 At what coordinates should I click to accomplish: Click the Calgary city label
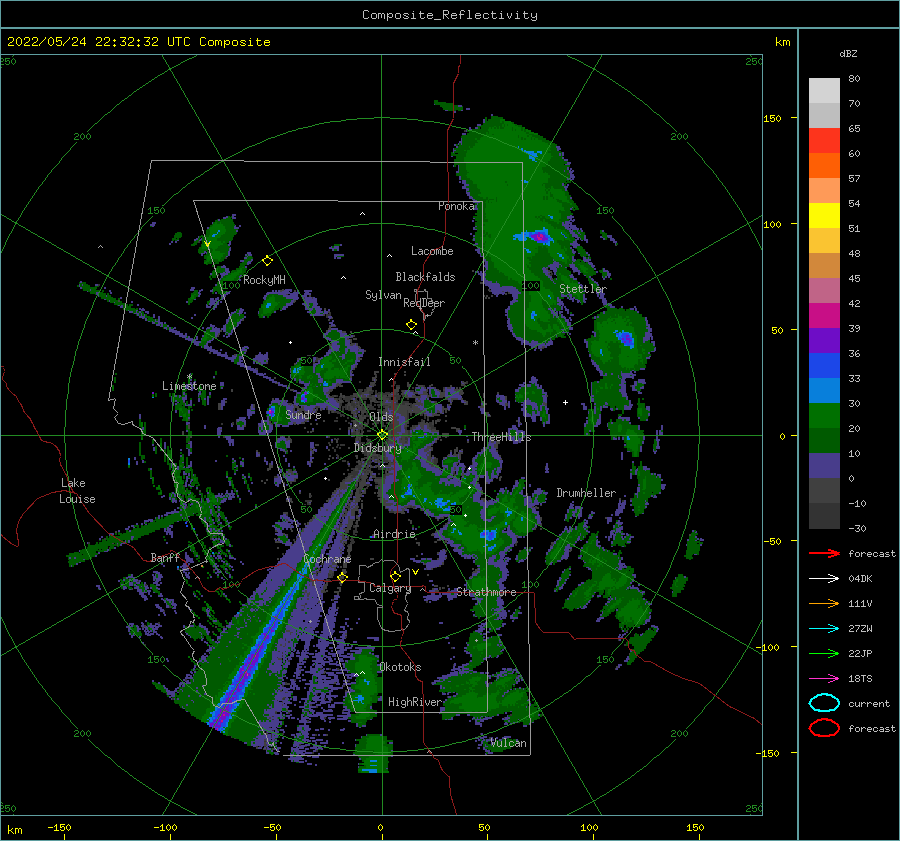[x=390, y=588]
